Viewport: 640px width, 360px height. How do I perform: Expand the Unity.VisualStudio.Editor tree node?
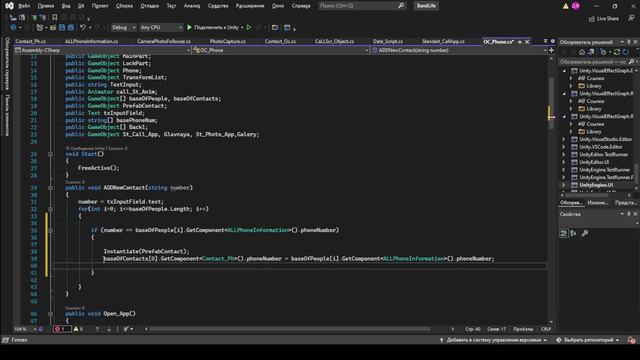tap(564, 139)
